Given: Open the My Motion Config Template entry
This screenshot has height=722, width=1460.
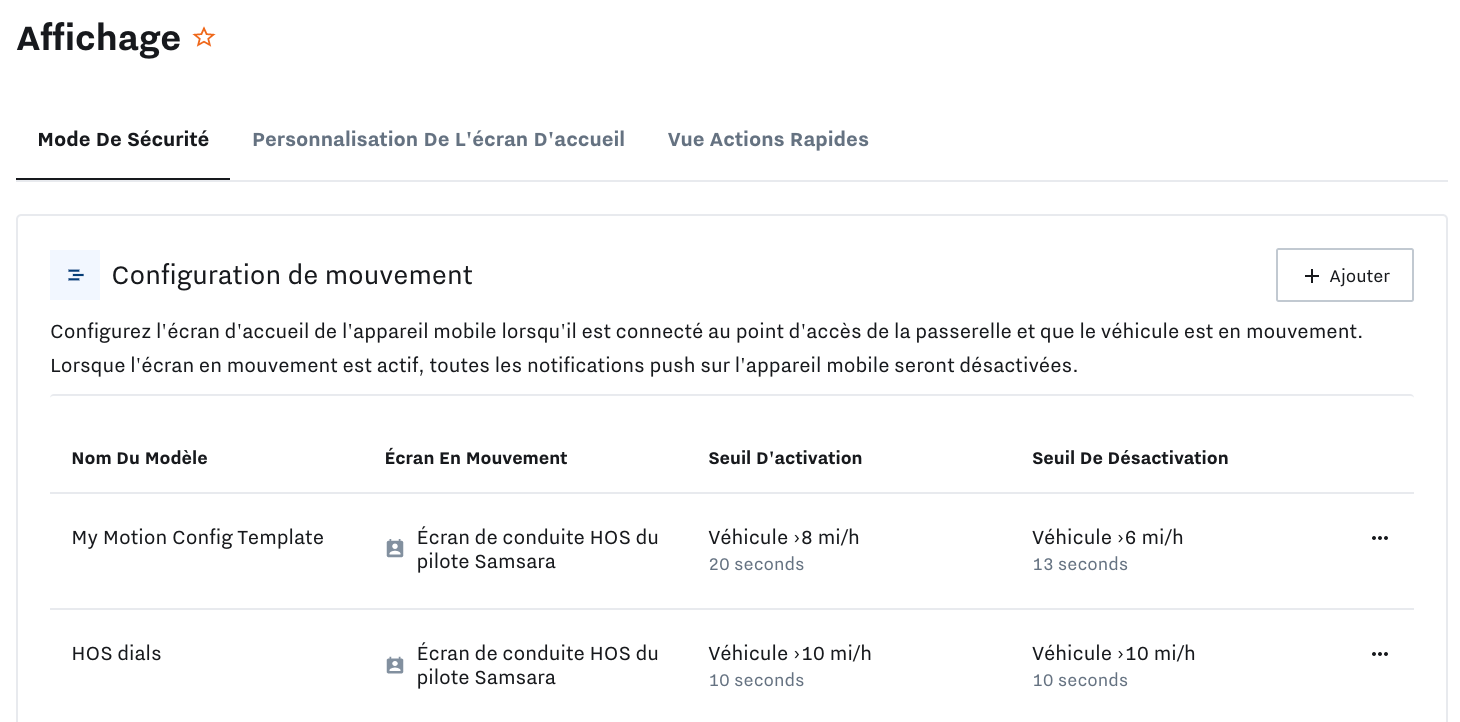Looking at the screenshot, I should 197,537.
